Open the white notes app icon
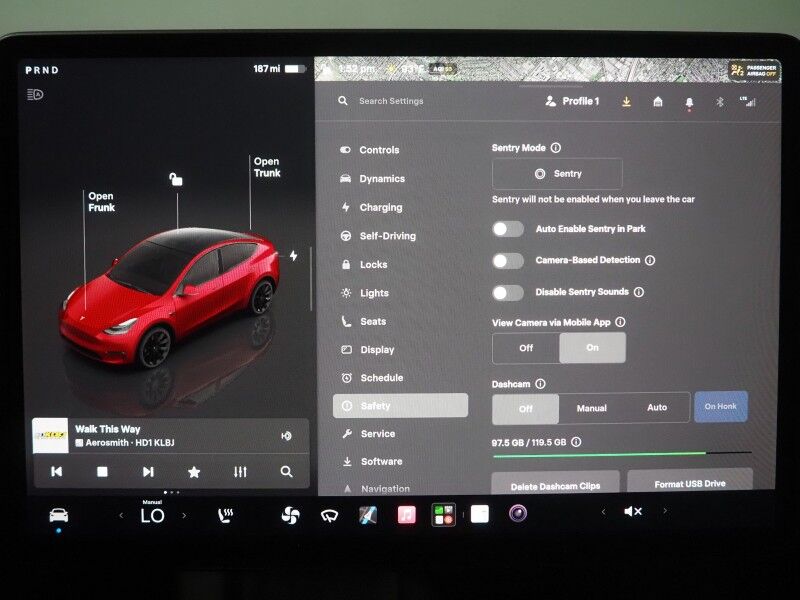800x600 pixels. (480, 514)
